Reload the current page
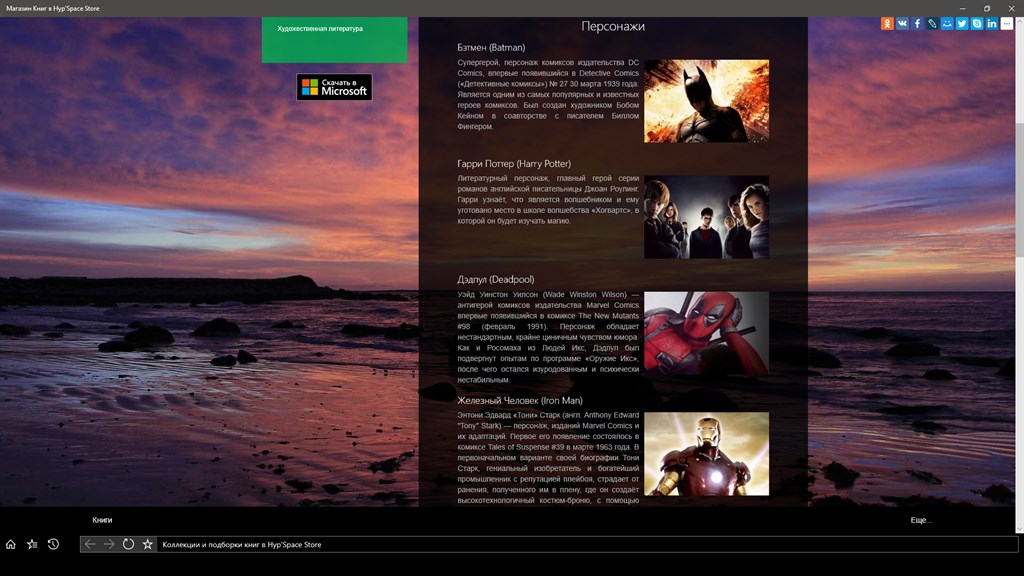This screenshot has width=1024, height=576. 129,544
